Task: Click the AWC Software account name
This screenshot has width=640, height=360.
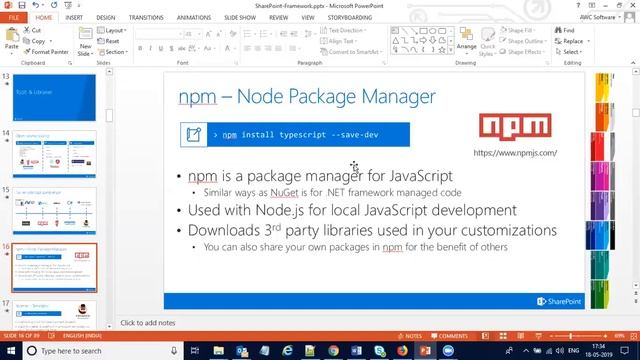Action: point(598,17)
